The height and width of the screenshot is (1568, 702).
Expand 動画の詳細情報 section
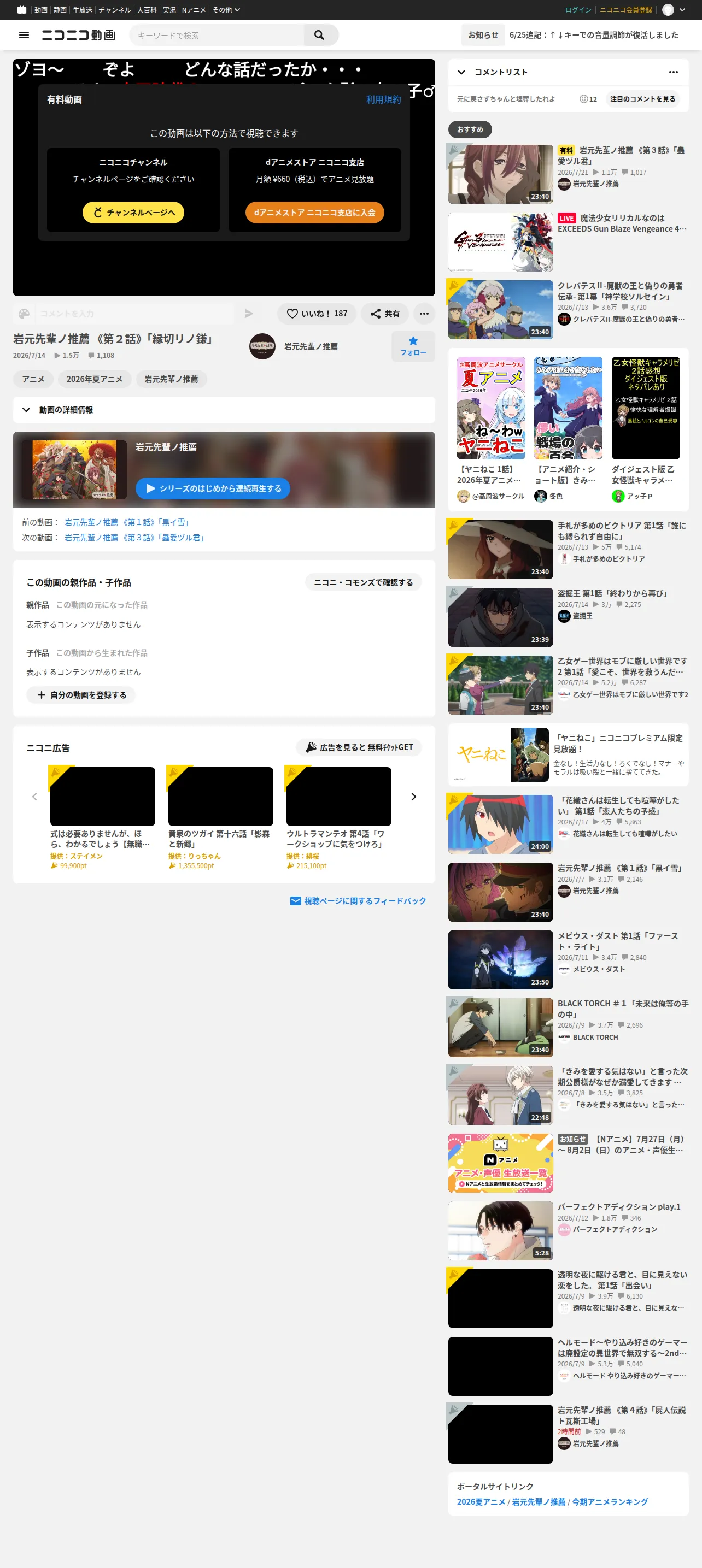click(224, 410)
